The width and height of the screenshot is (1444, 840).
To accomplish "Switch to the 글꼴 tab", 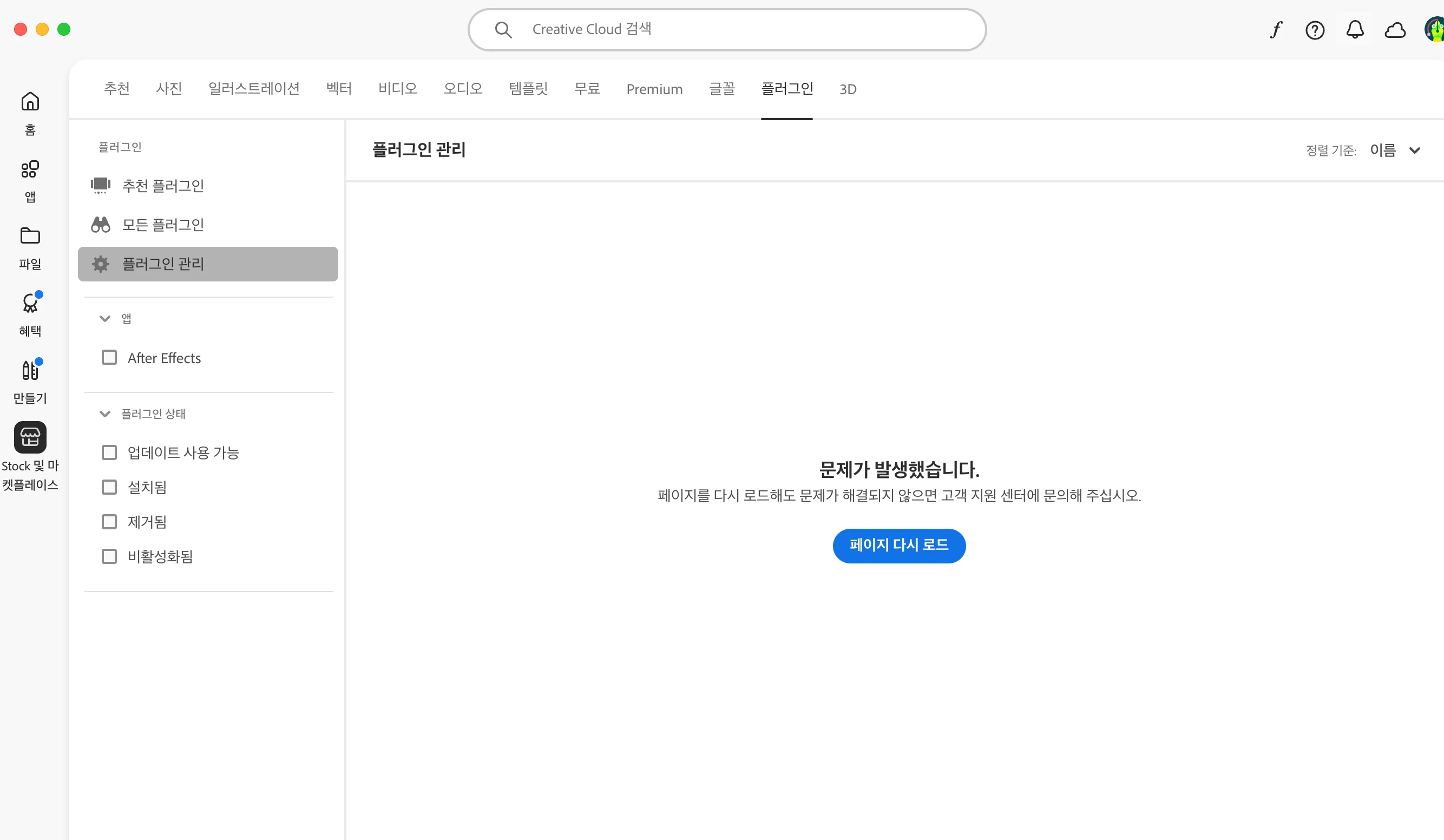I will 721,89.
